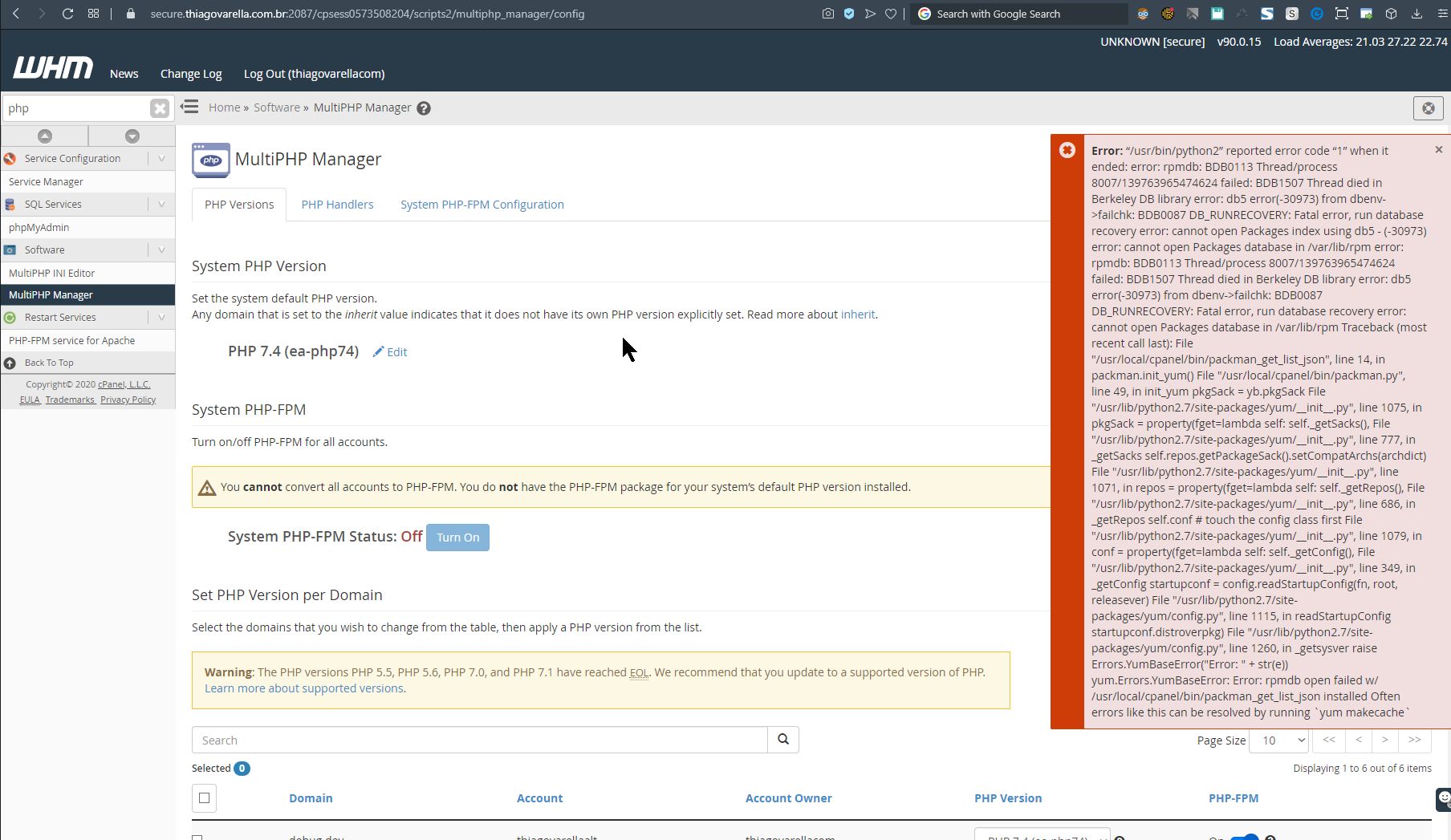Open the MultiPHP Manager help icon
The width and height of the screenshot is (1451, 840).
tap(424, 108)
